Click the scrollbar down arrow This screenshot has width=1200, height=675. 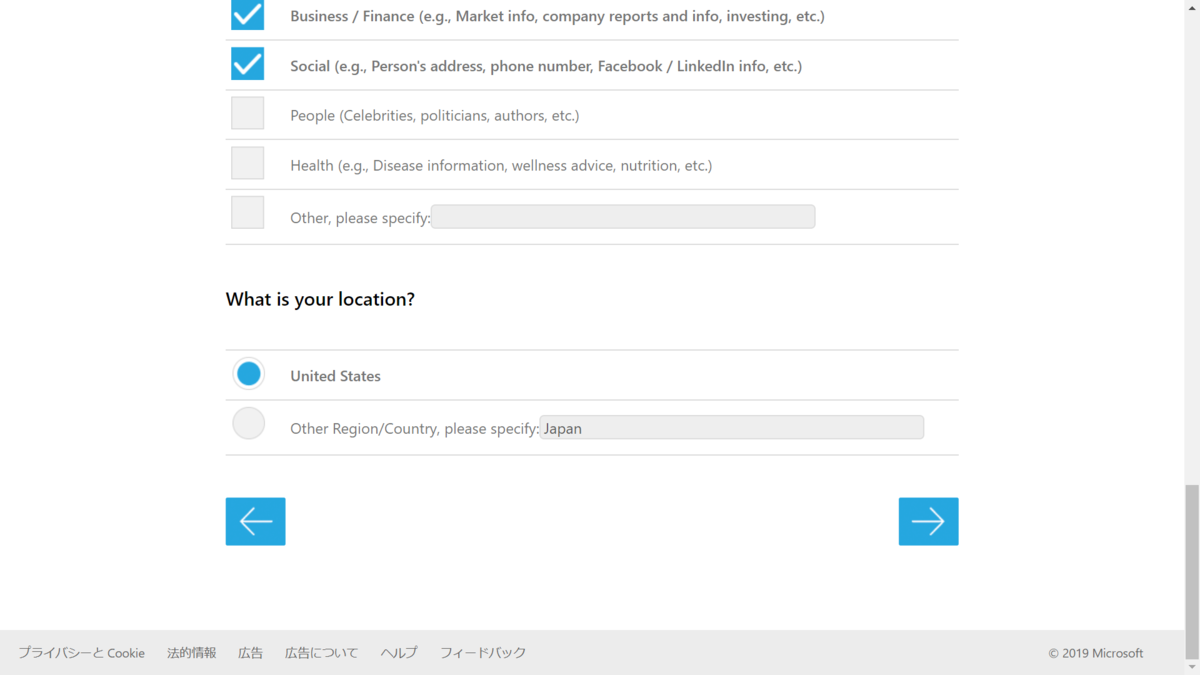click(x=1192, y=666)
